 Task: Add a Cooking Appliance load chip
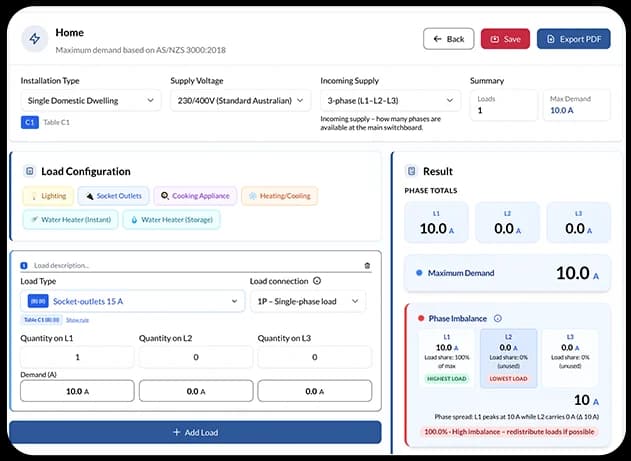tap(195, 196)
